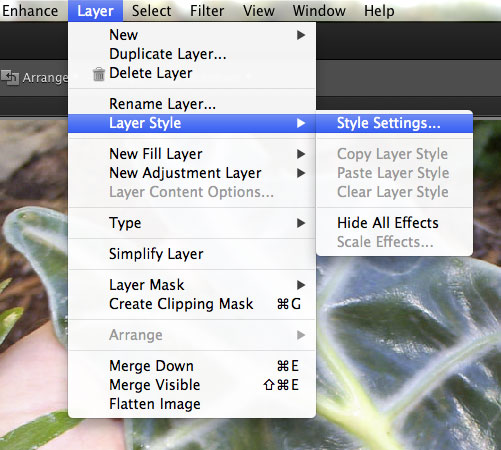This screenshot has height=450, width=501.
Task: Open the Filter menu
Action: (207, 11)
